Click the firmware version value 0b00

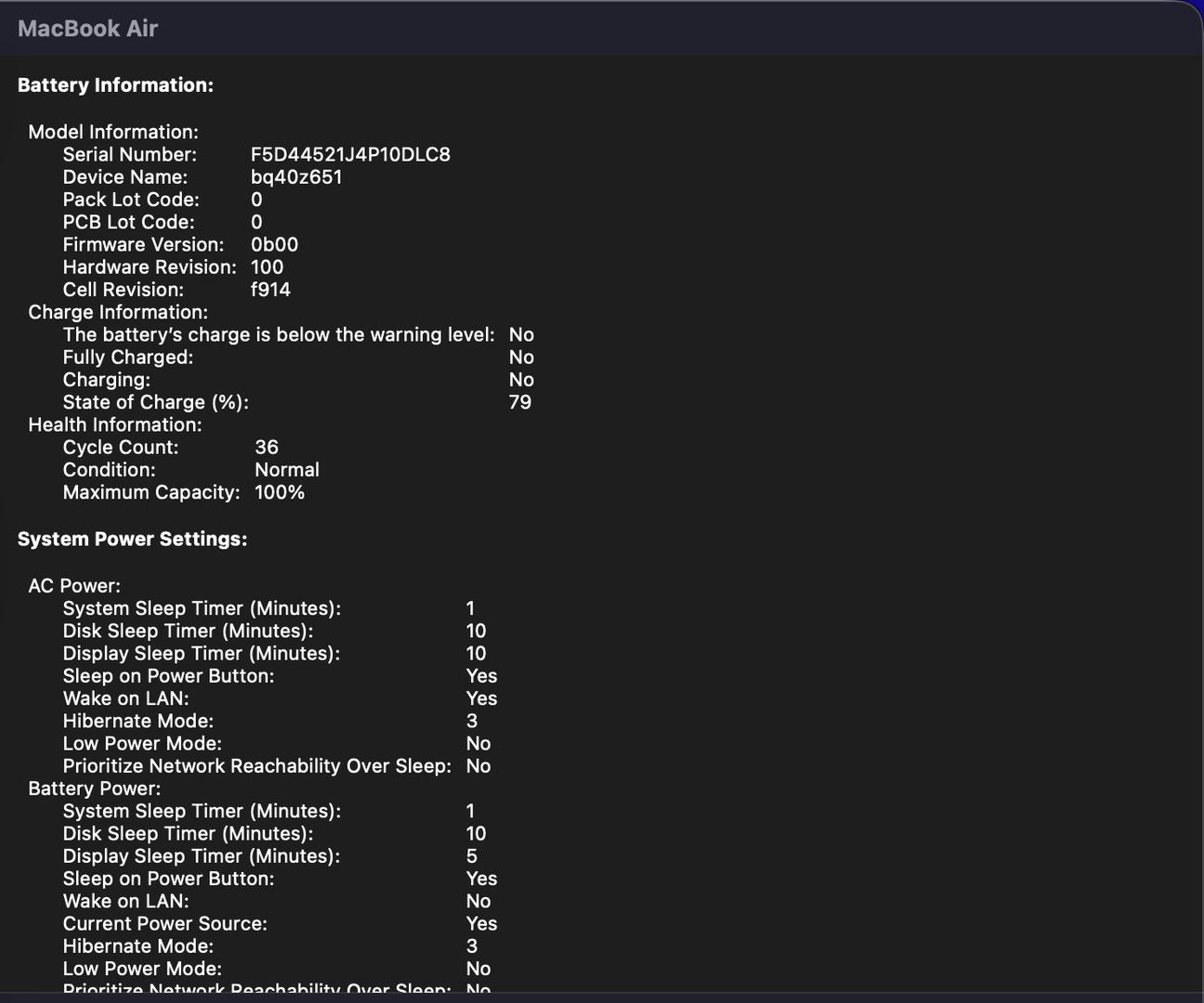(x=275, y=244)
